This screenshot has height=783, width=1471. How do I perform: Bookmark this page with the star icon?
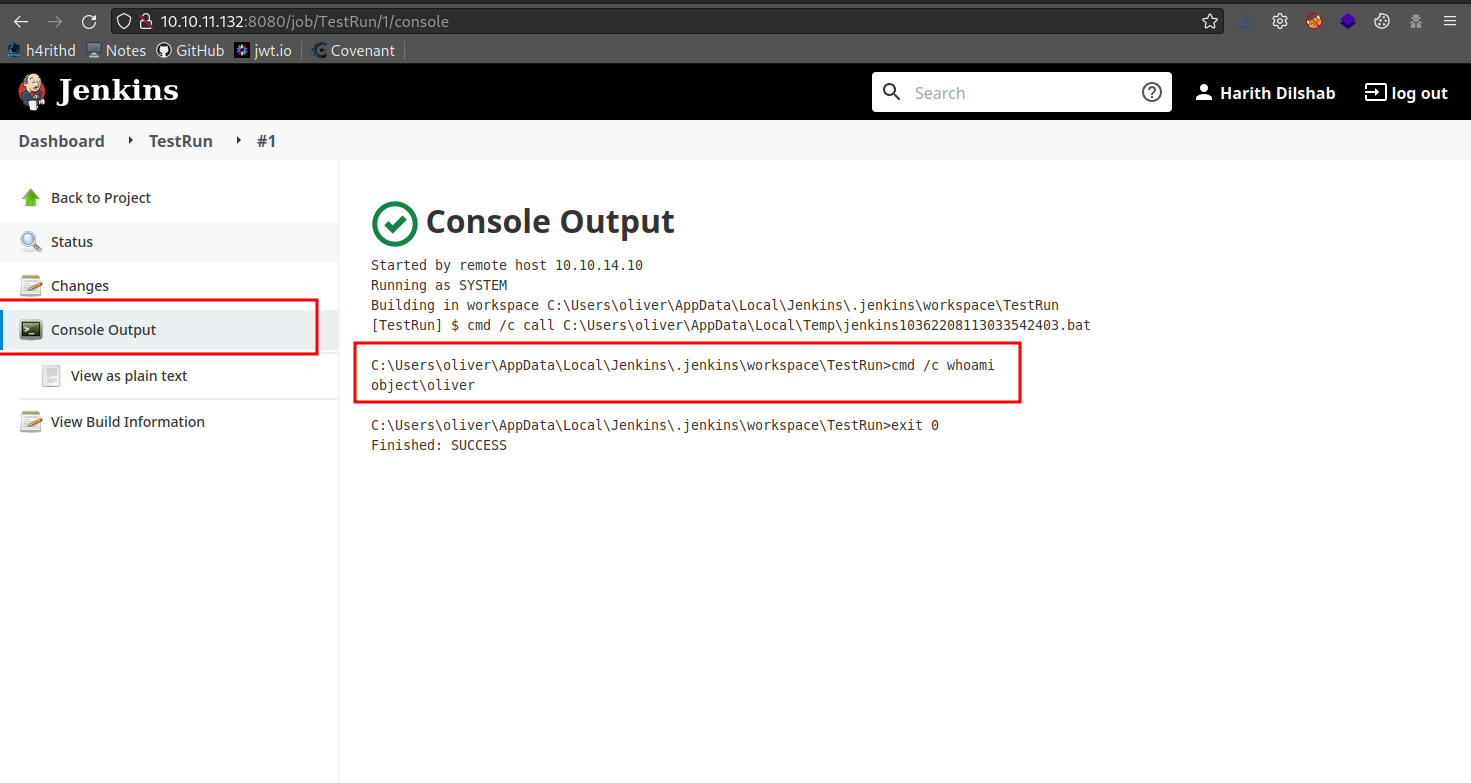pos(1210,21)
